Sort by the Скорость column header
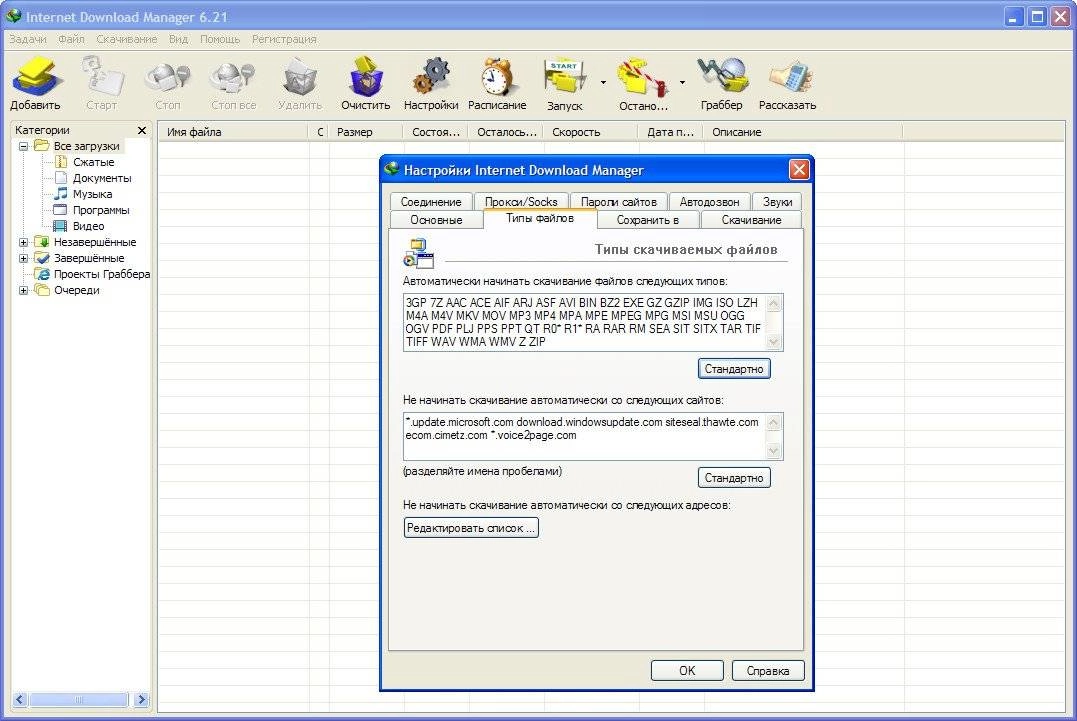Viewport: 1077px width, 721px height. [591, 132]
